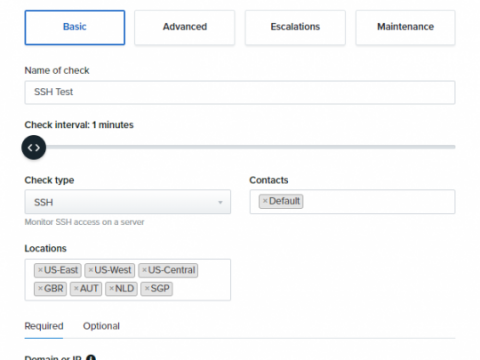
Task: Go to the Maintenance tab
Action: pos(405,27)
